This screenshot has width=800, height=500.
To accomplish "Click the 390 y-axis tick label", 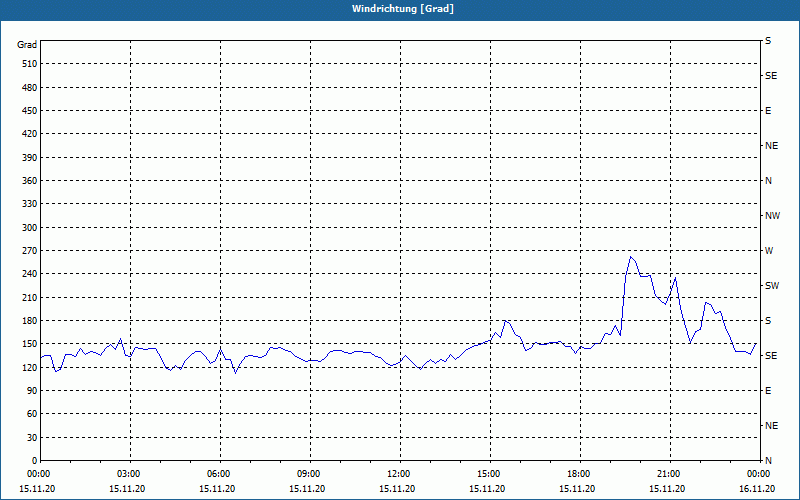I will pos(30,158).
